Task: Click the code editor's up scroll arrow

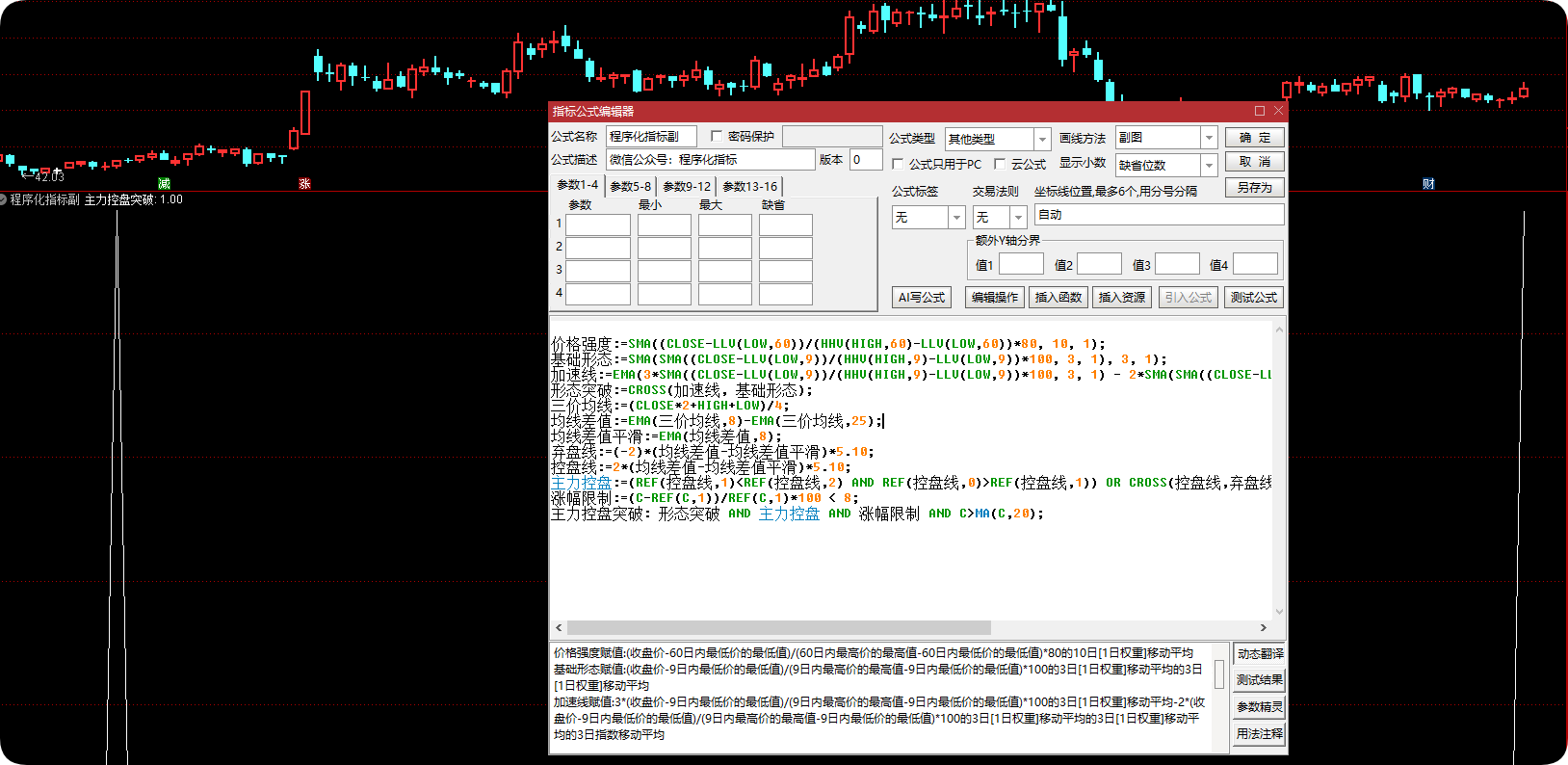Action: 1279,330
